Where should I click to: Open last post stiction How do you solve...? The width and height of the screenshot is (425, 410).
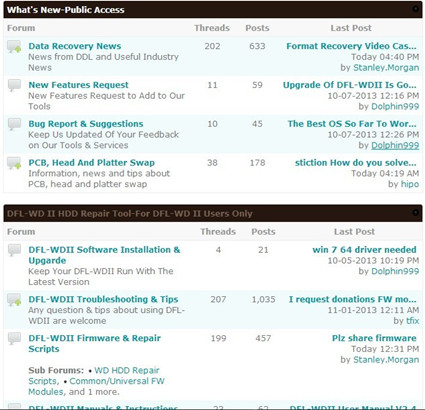click(356, 163)
